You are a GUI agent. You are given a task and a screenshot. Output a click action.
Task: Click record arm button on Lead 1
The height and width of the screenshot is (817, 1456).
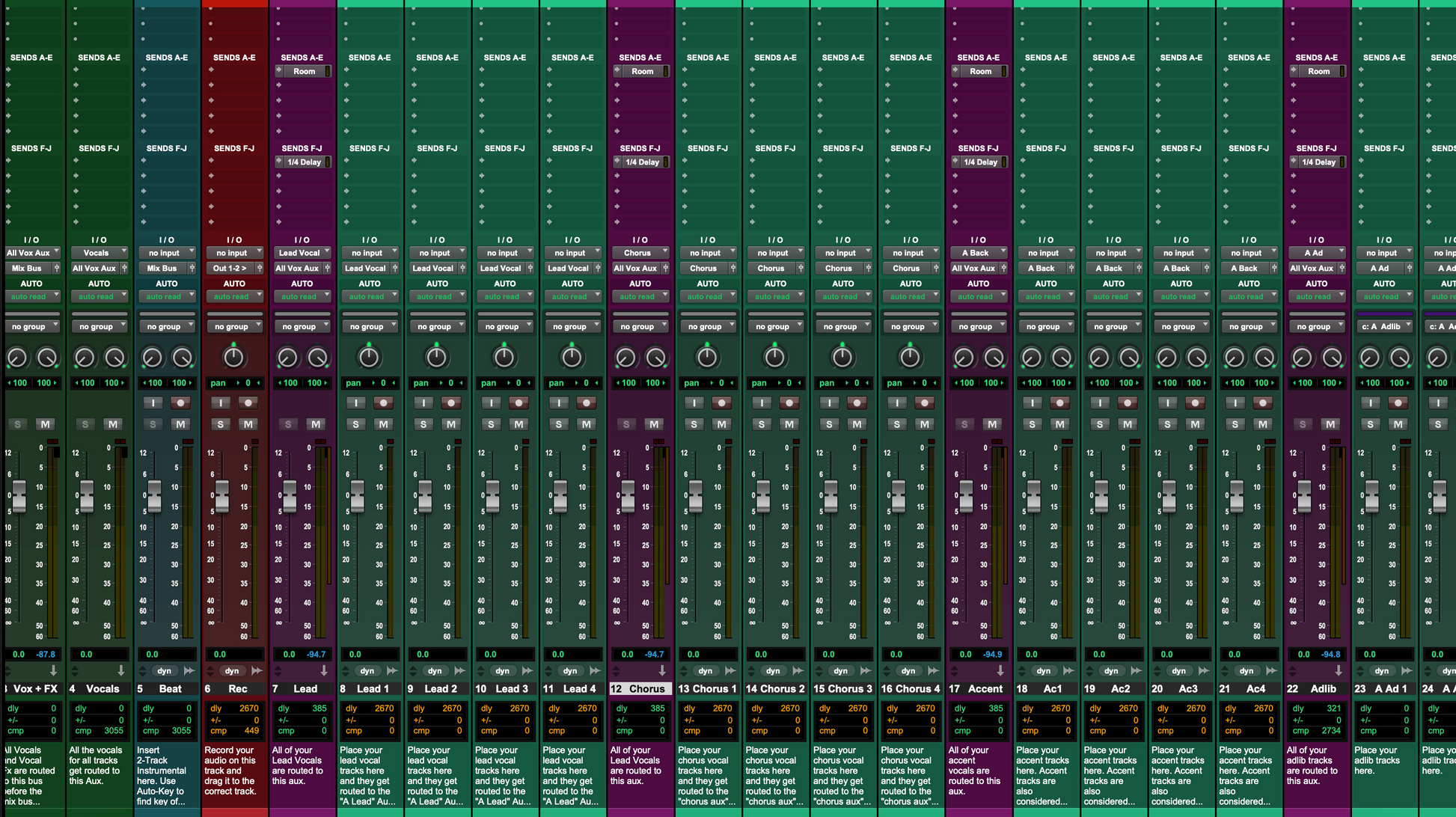tap(383, 403)
